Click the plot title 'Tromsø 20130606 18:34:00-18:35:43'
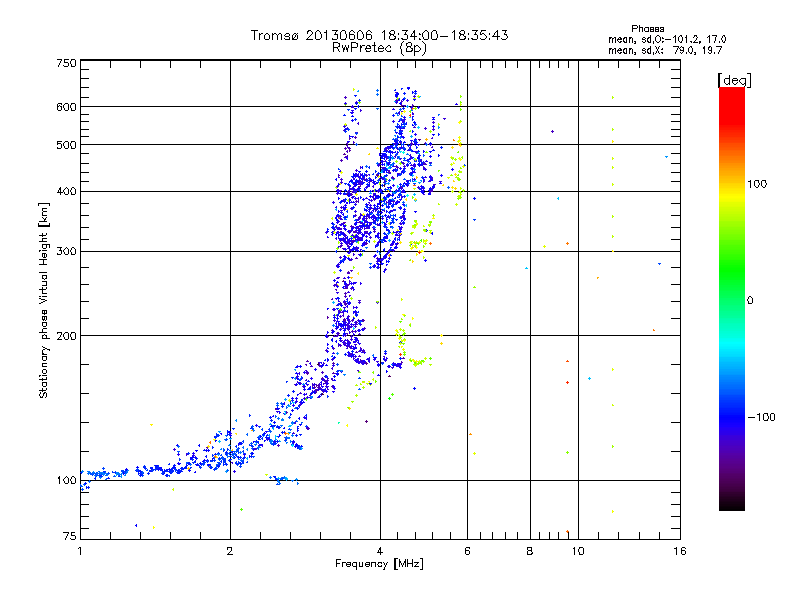 click(379, 35)
